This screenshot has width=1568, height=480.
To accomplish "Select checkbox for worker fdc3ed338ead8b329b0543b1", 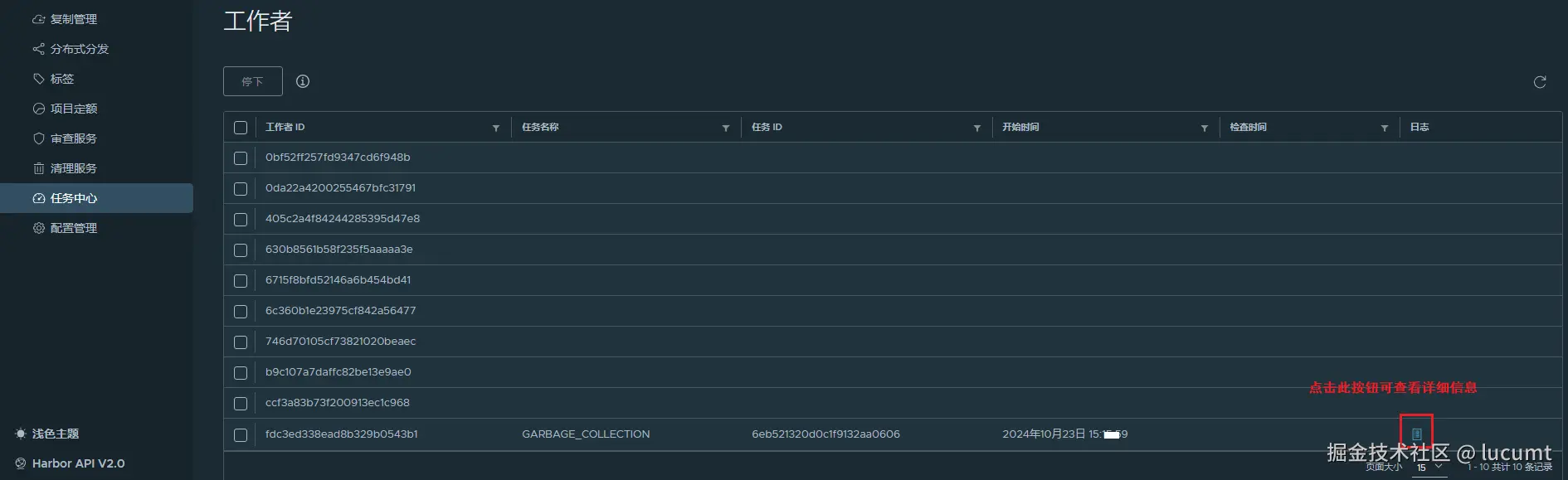I will (x=241, y=434).
